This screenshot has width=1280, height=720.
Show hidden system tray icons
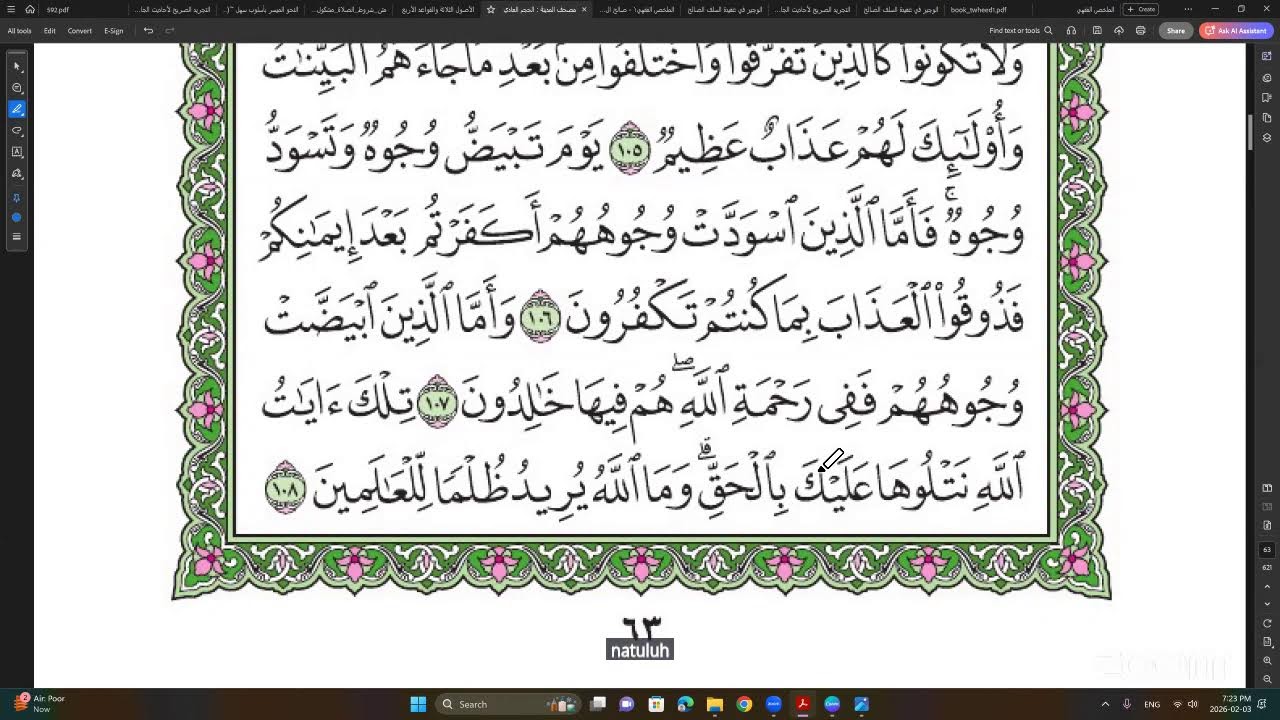[1105, 704]
